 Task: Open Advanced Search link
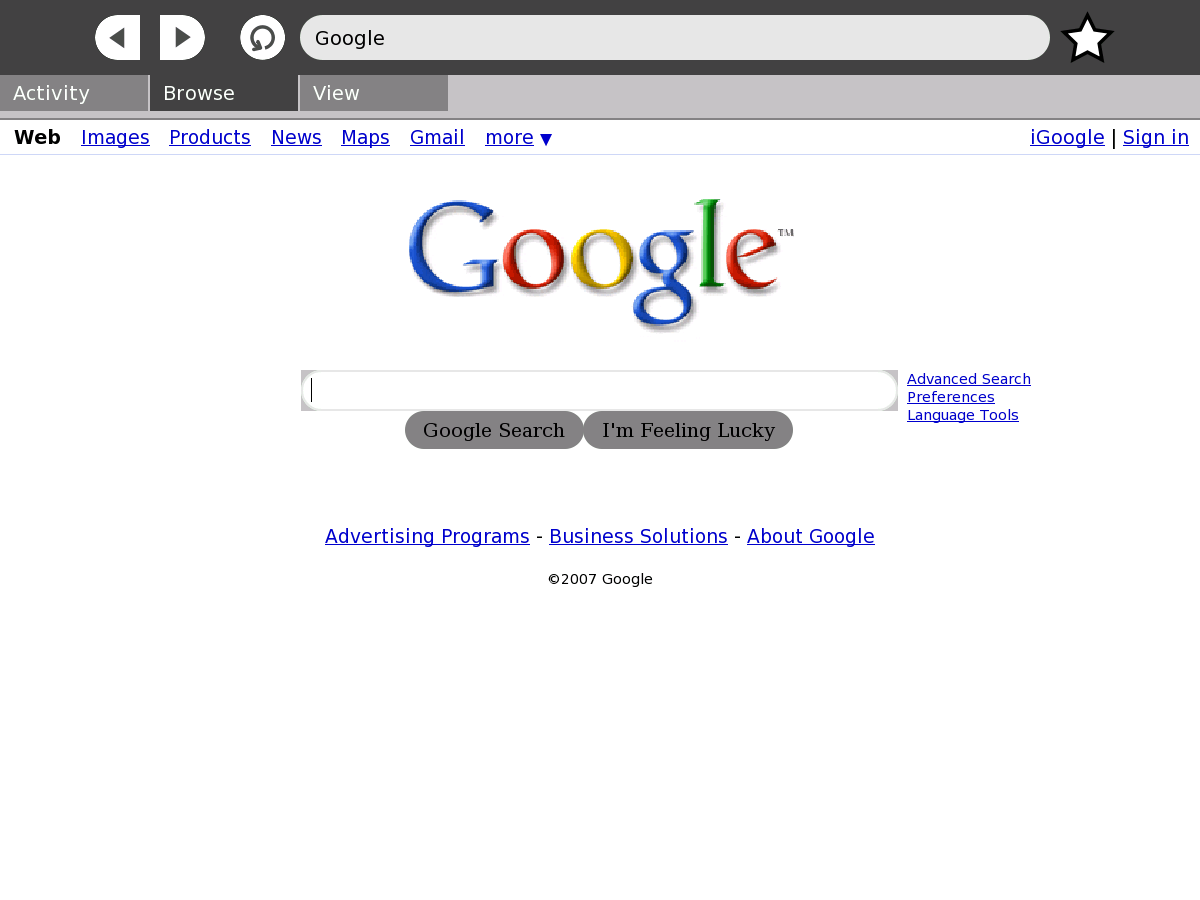click(x=969, y=379)
